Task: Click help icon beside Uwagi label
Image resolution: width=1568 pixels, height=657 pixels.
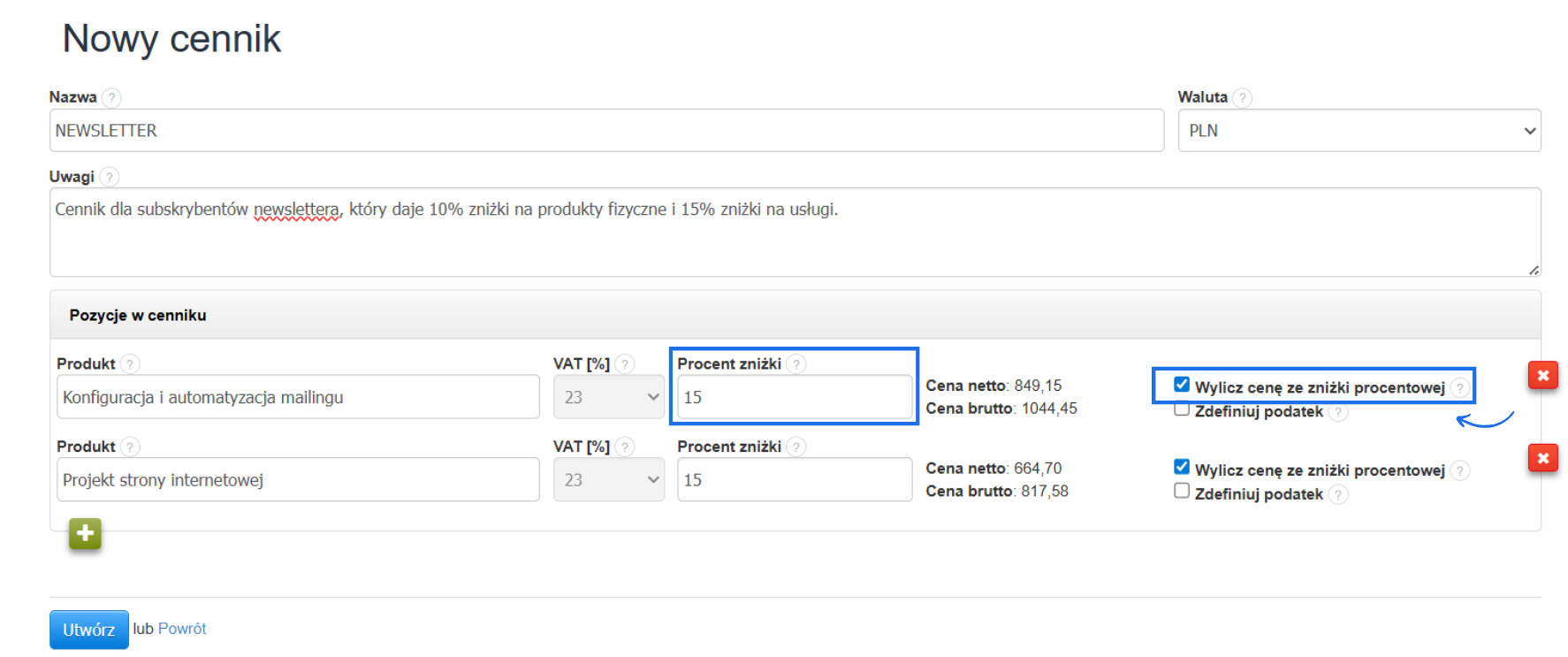Action: point(109,177)
